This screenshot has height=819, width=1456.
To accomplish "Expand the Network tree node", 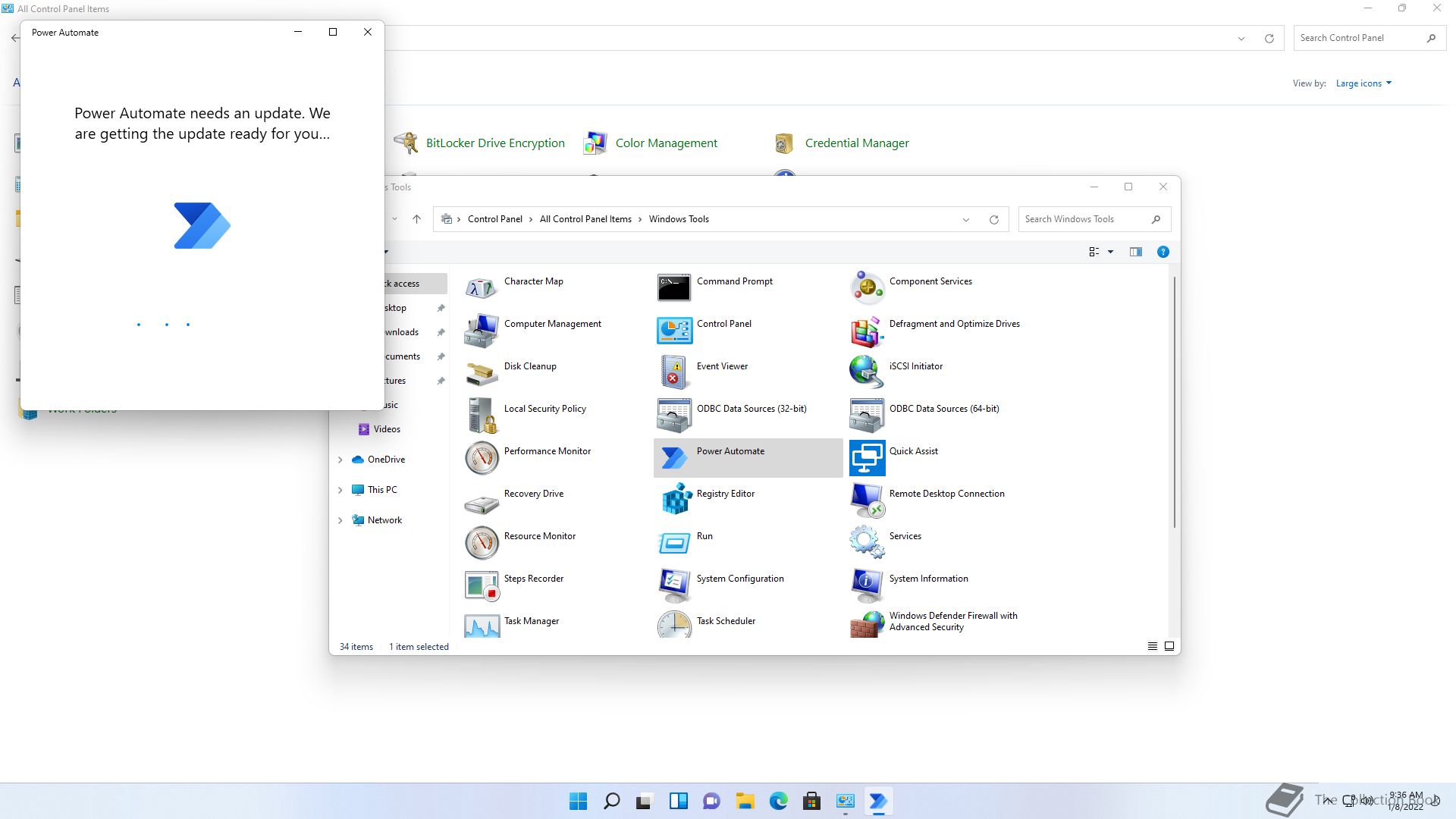I will pos(340,520).
